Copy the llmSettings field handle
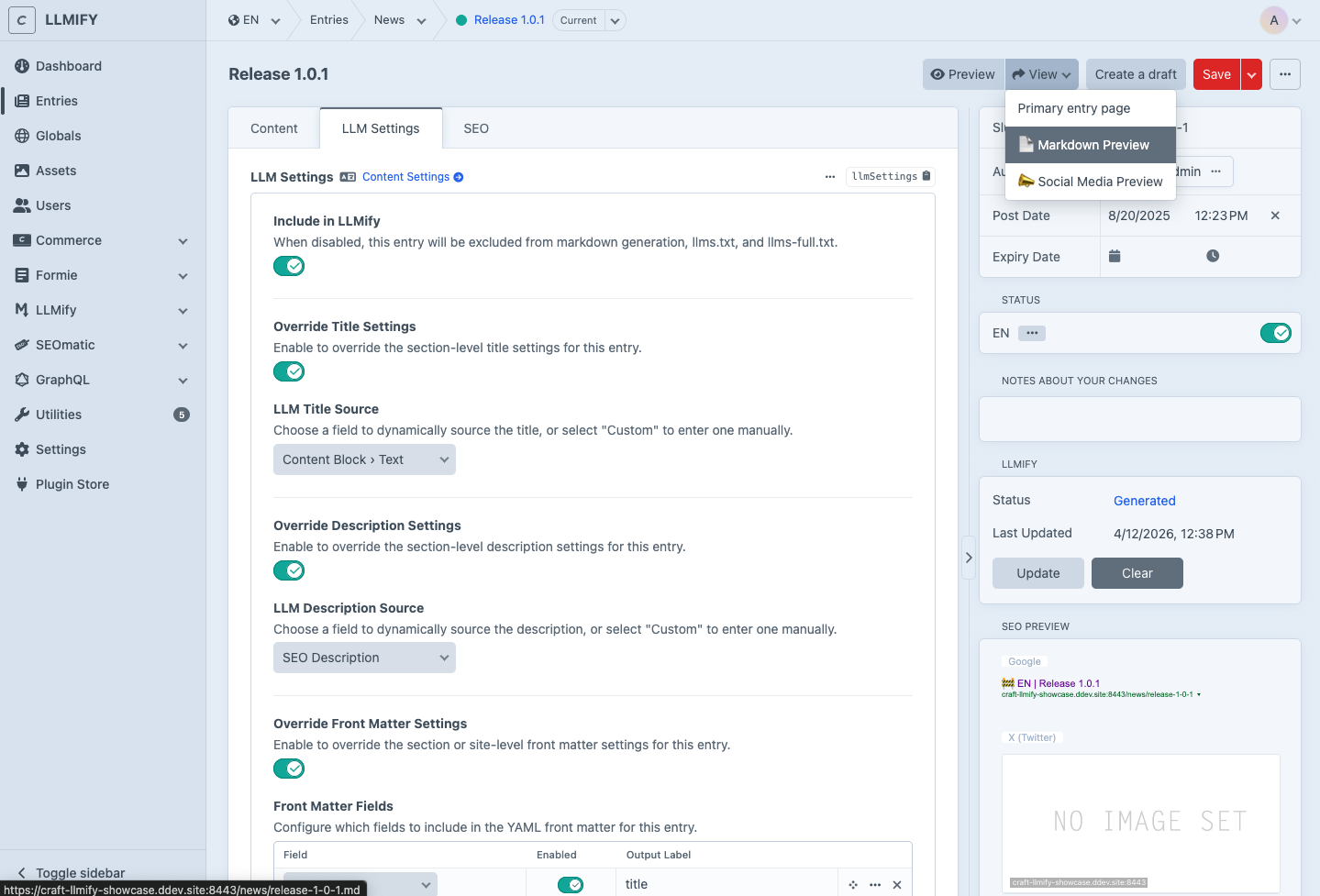 (926, 175)
